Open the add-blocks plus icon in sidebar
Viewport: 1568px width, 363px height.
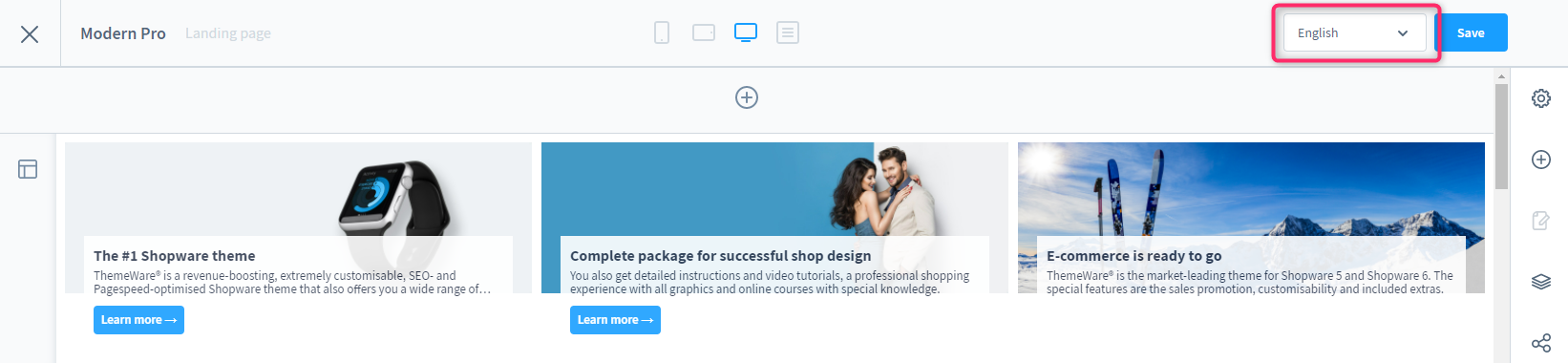[x=1541, y=160]
